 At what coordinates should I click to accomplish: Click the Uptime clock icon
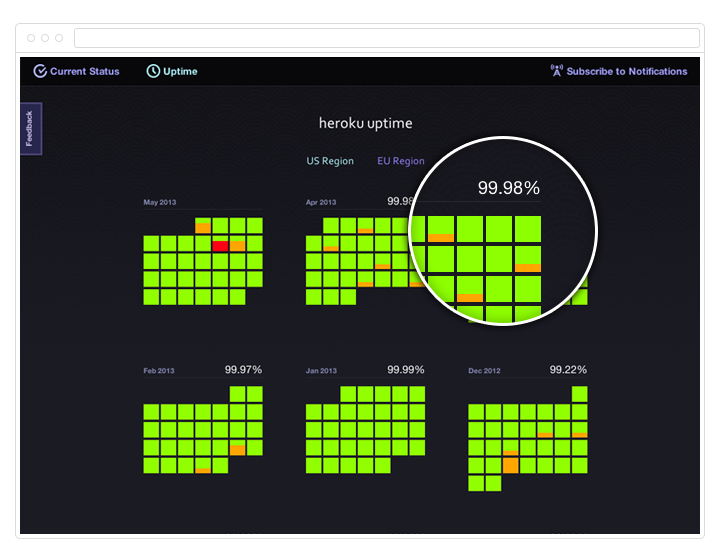tap(153, 71)
